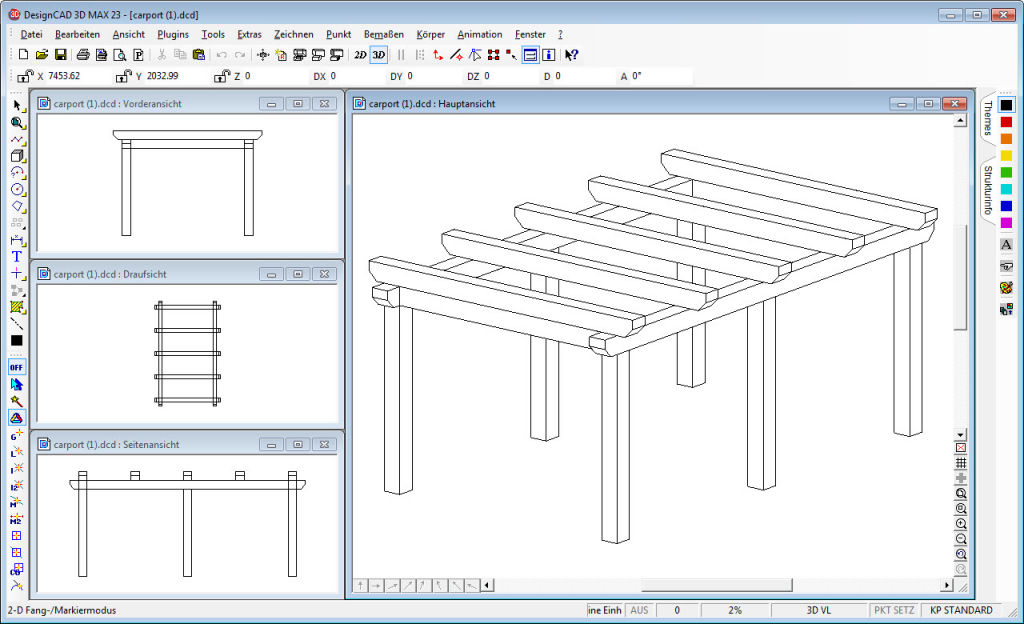Image resolution: width=1024 pixels, height=624 pixels.
Task: Toggle the X coordinate lock
Action: (x=25, y=76)
